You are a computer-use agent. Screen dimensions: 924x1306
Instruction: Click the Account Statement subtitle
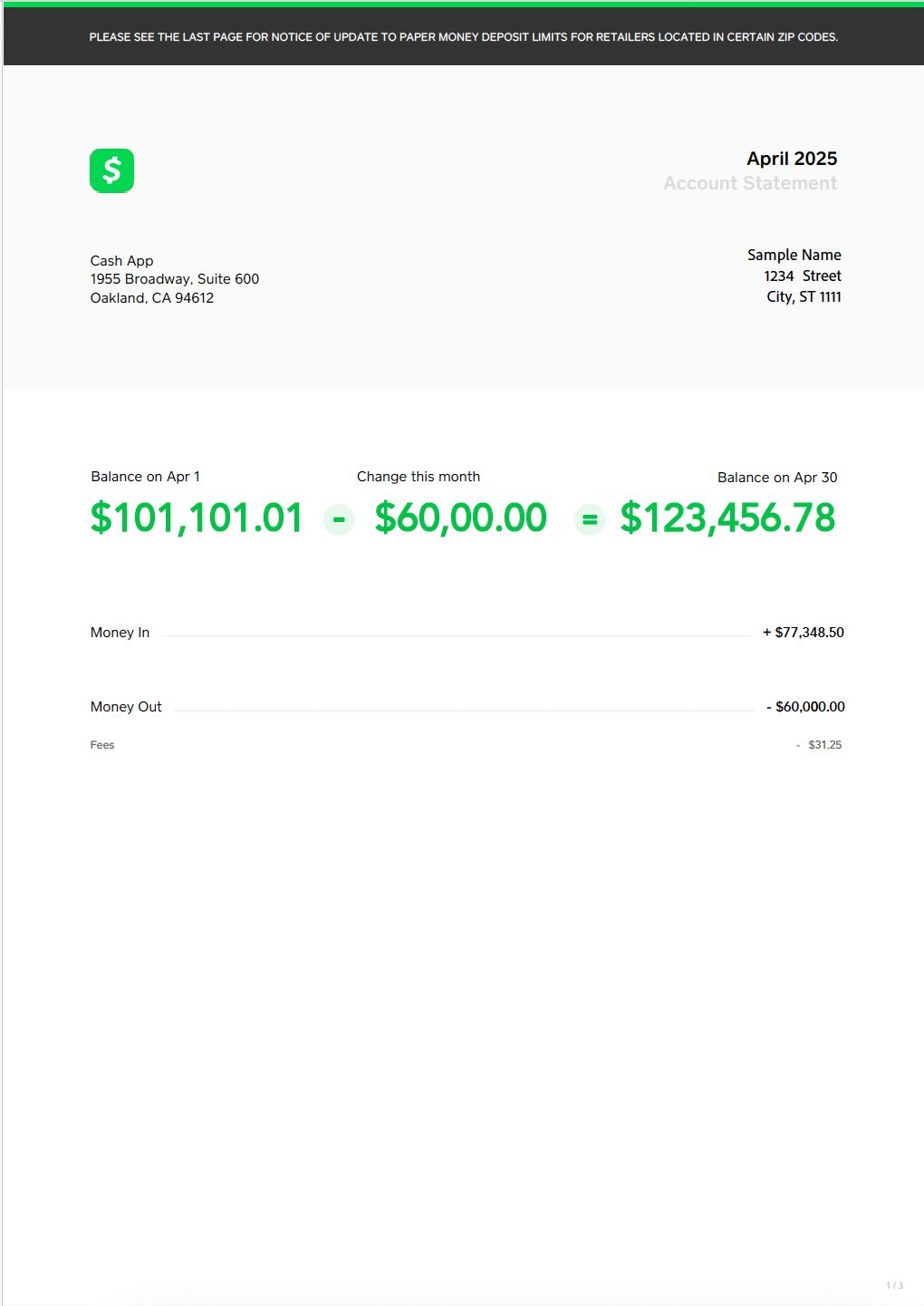pos(750,183)
